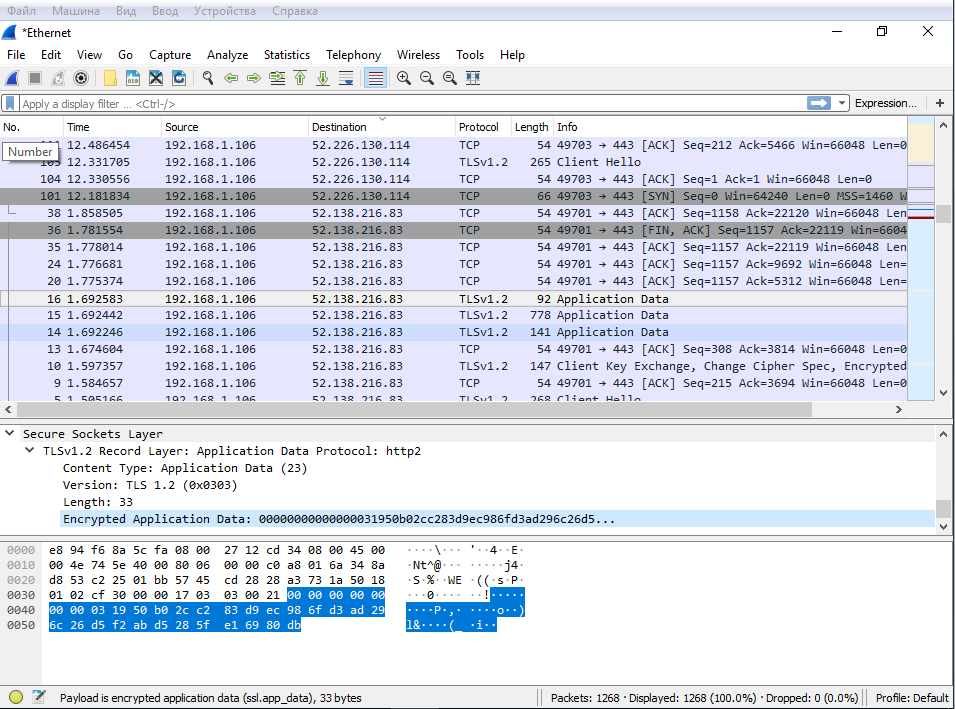This screenshot has width=955, height=709.
Task: Select Version: TLS 1.2 line
Action: click(150, 485)
